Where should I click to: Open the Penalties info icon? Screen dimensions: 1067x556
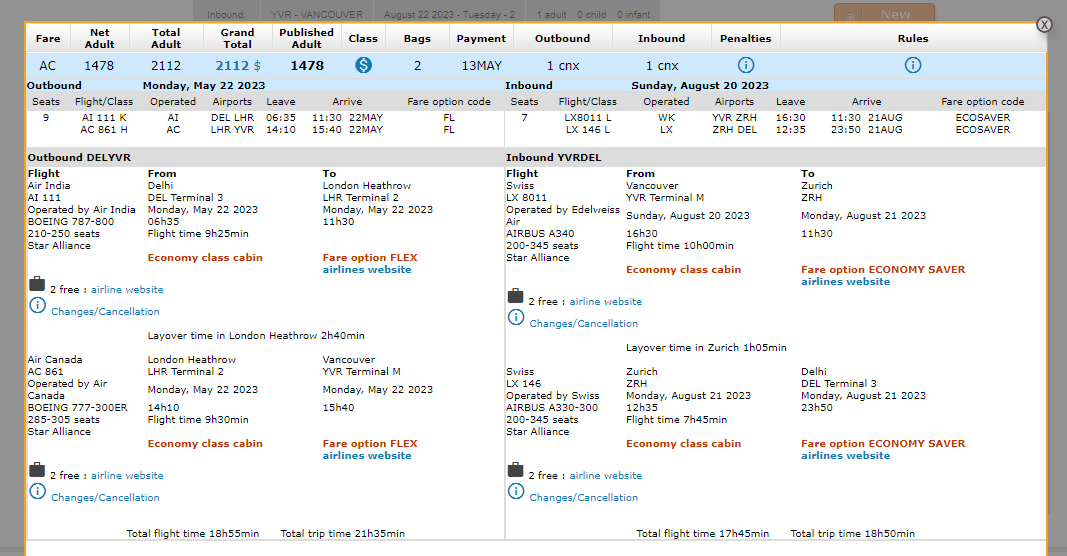tap(746, 65)
